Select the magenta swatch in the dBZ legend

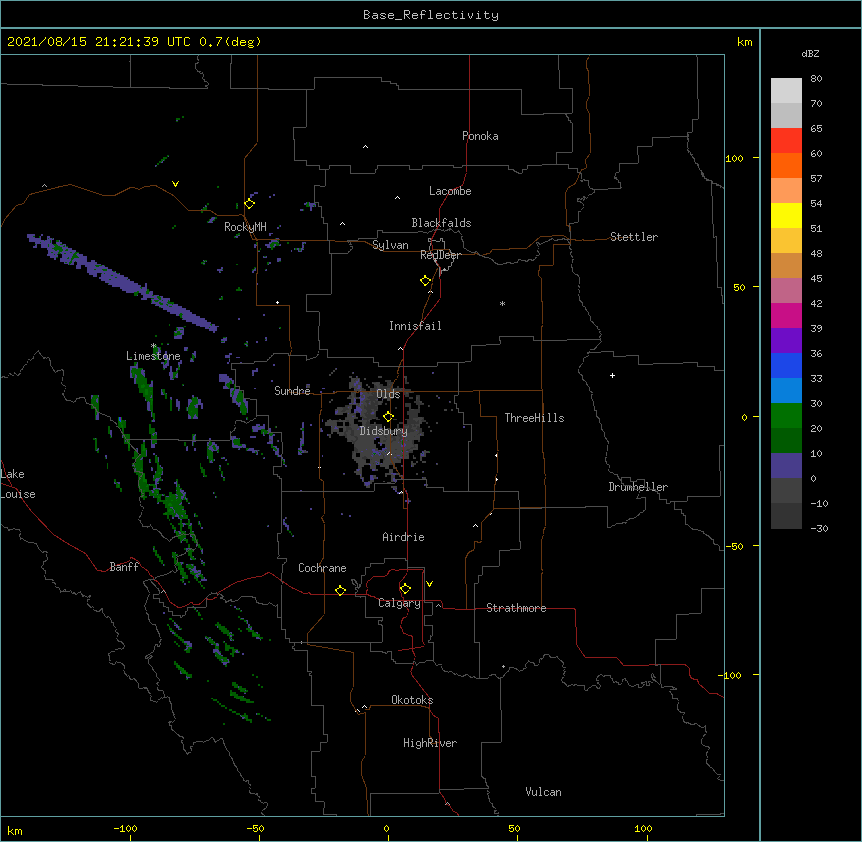click(x=786, y=315)
